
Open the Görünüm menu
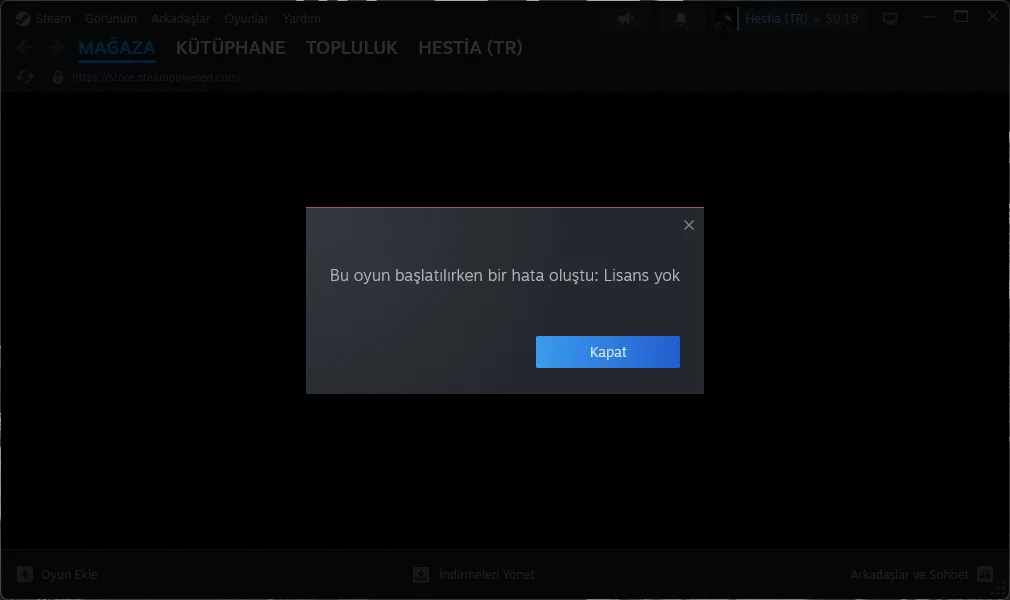click(x=110, y=17)
